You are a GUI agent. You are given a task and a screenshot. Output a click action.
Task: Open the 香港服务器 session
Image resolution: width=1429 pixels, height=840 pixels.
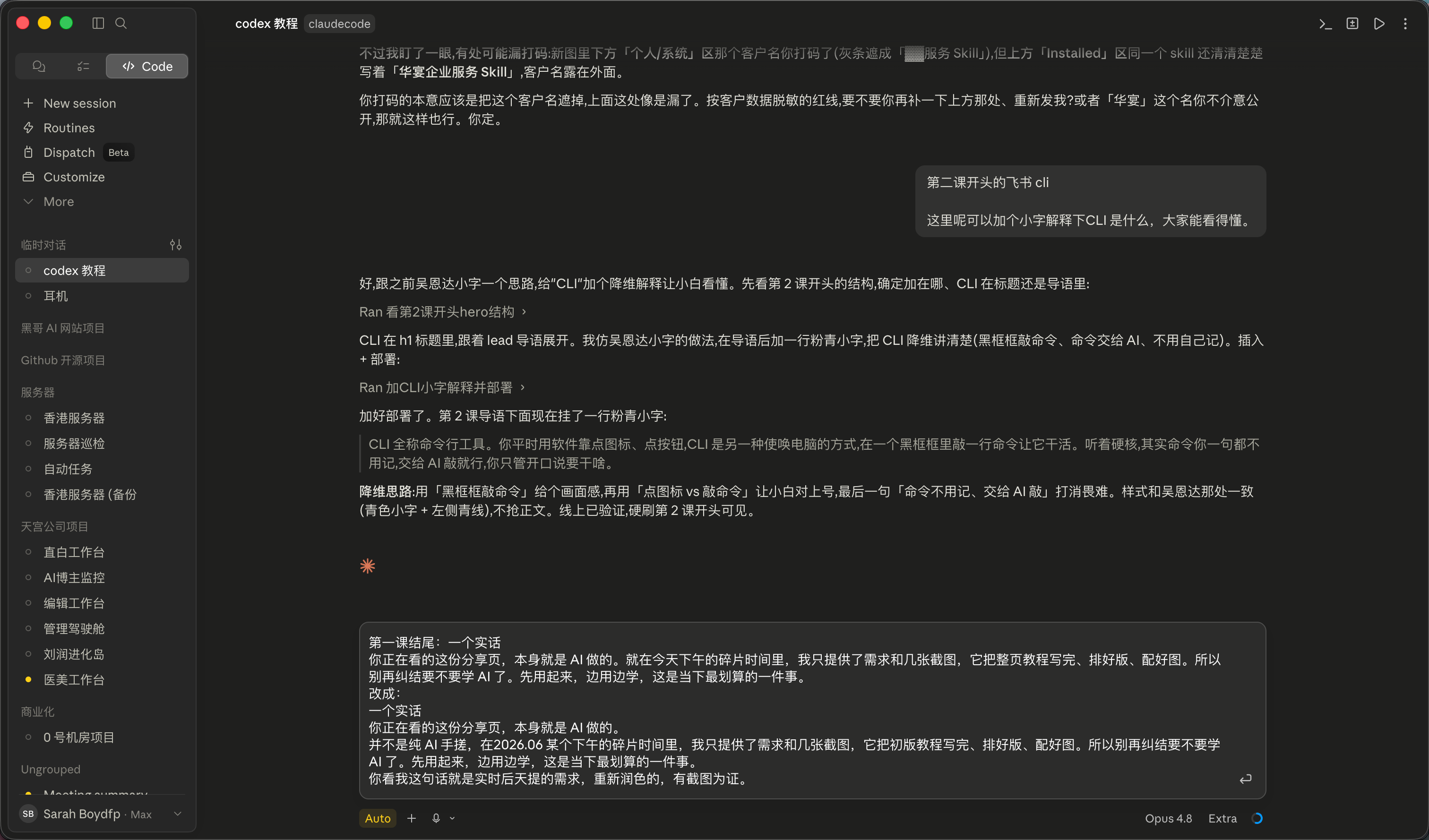(x=102, y=418)
